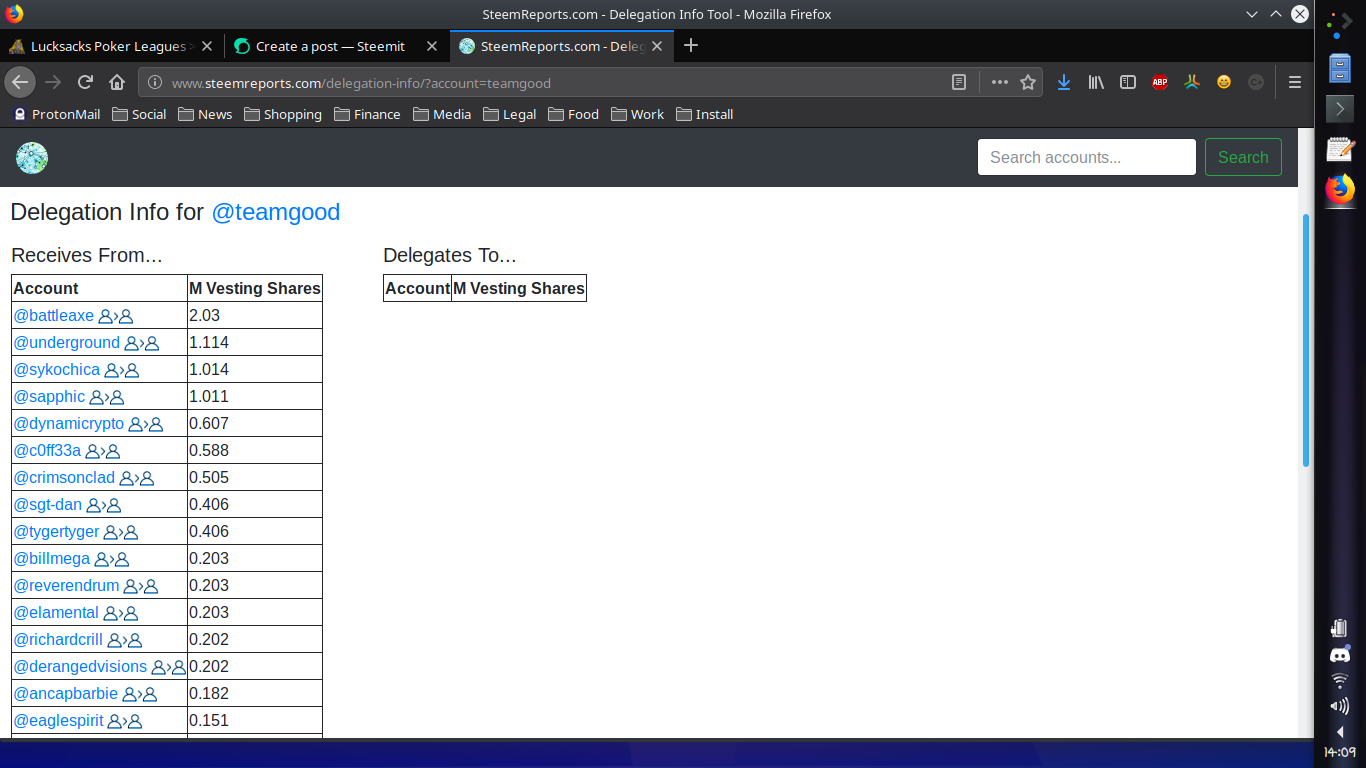1366x768 pixels.
Task: Open the notepad icon in side panel
Action: [1340, 149]
